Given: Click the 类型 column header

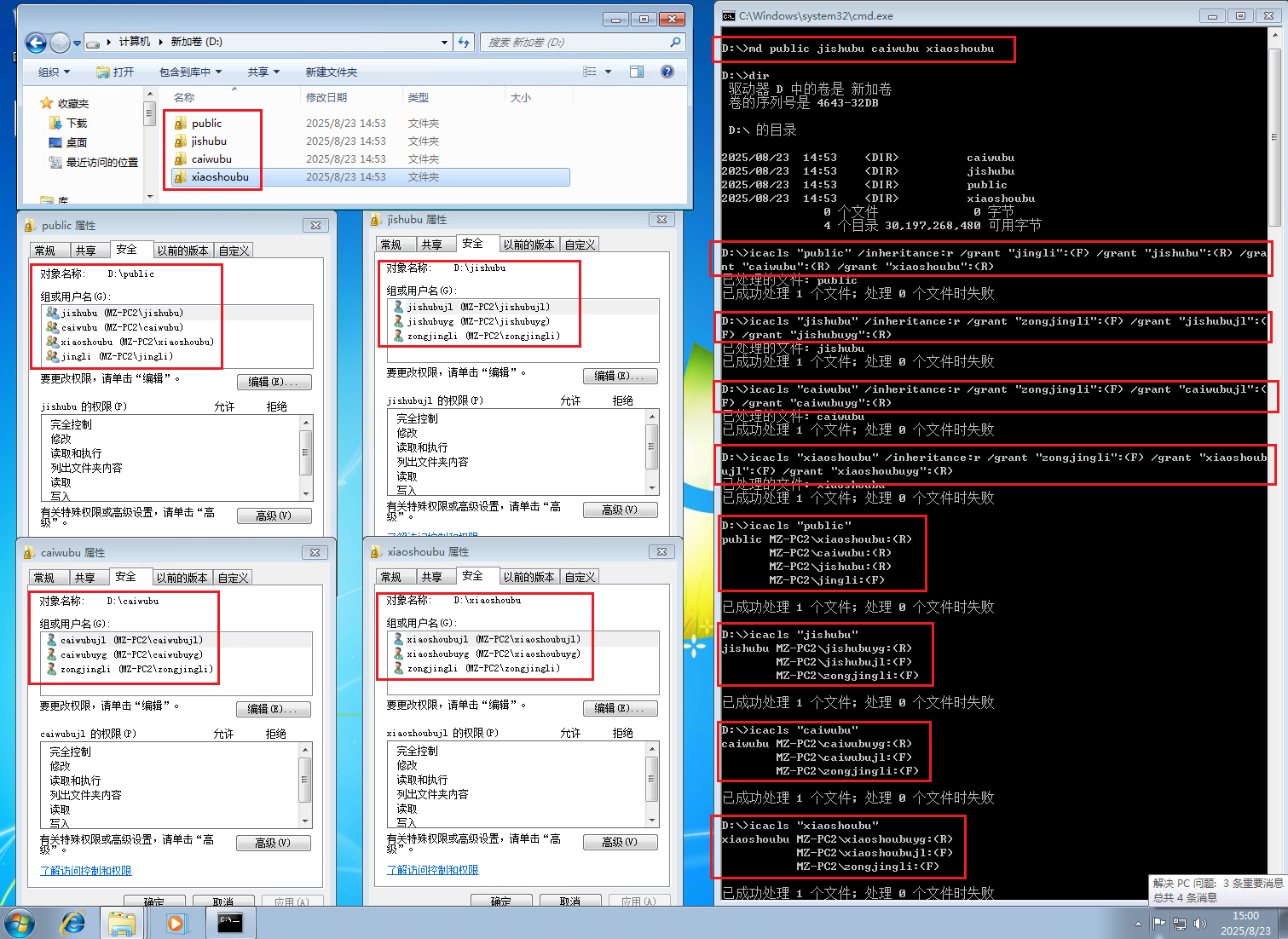Looking at the screenshot, I should click(x=453, y=97).
